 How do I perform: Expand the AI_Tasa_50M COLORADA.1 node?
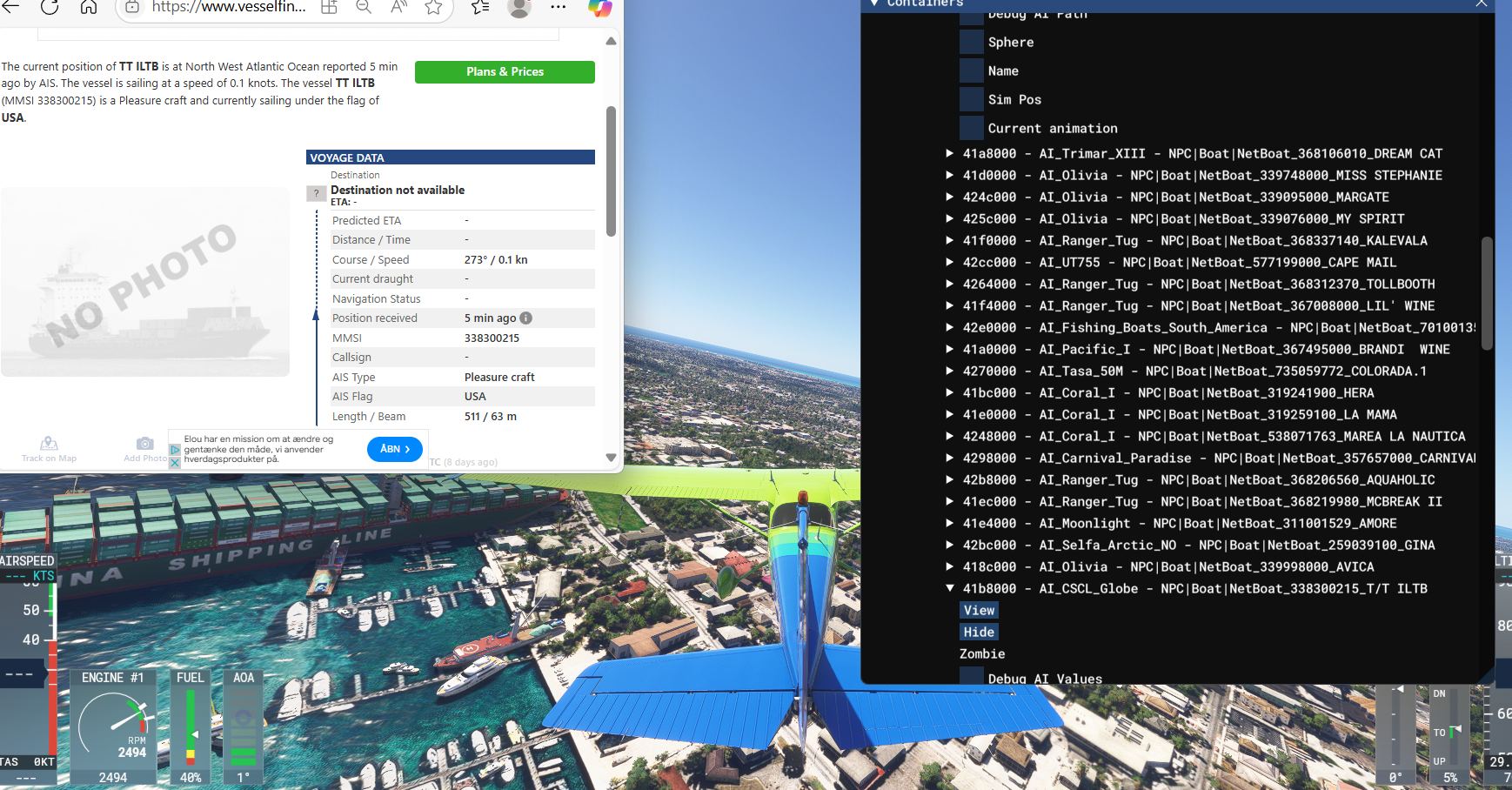tap(950, 371)
